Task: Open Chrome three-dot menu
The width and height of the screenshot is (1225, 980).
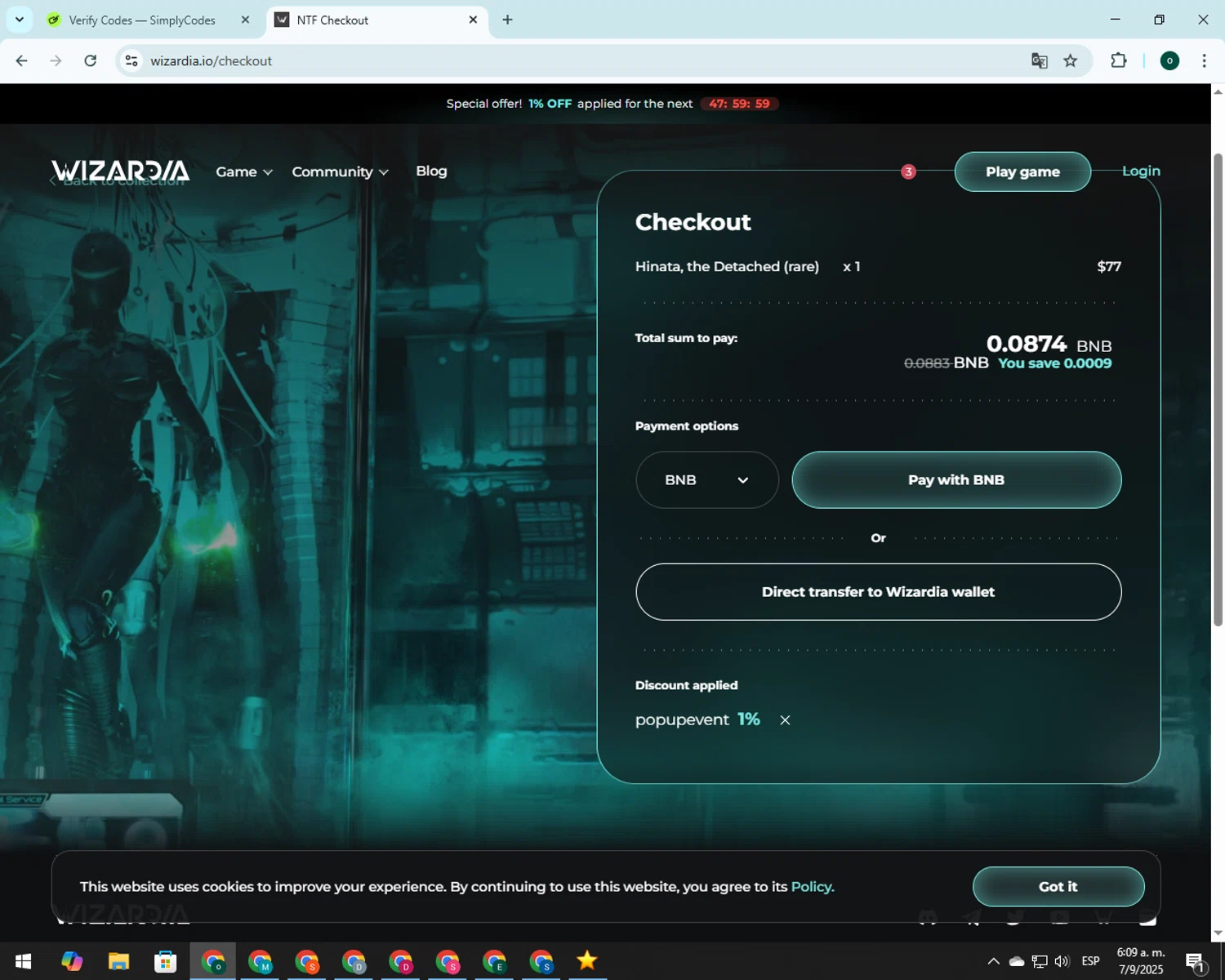Action: point(1204,60)
